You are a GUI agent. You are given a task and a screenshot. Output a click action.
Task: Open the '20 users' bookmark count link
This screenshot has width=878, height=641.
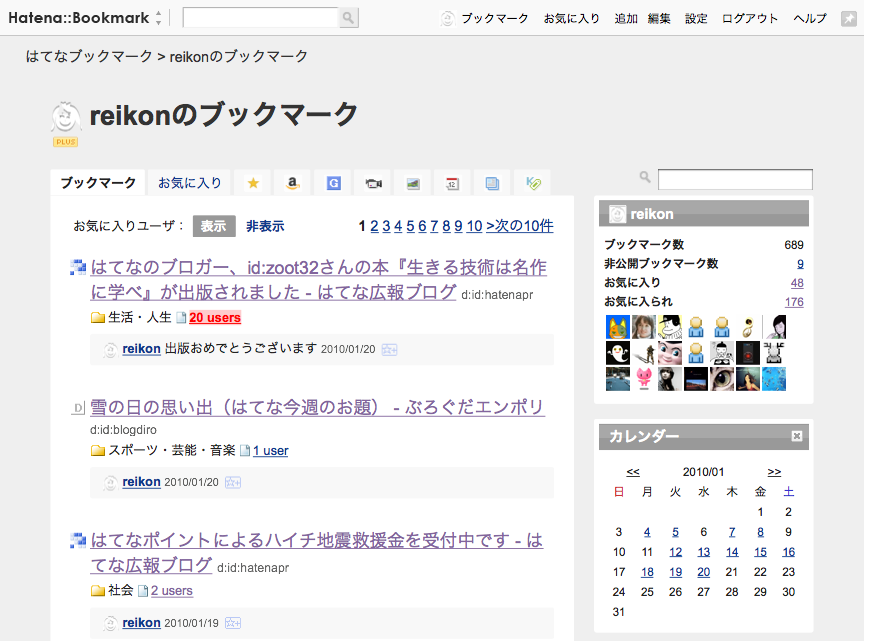pyautogui.click(x=215, y=318)
